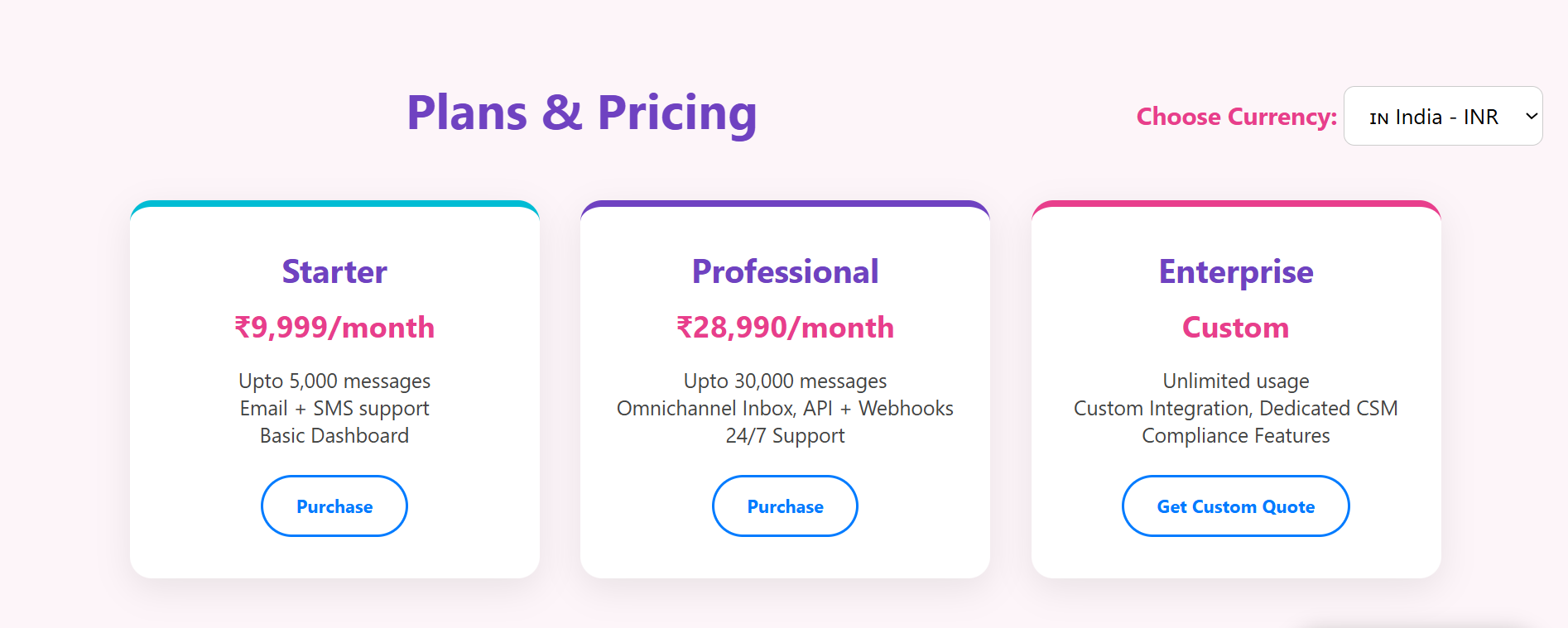Image resolution: width=1568 pixels, height=628 pixels.
Task: Click the ₹28,990/month Professional price
Action: (x=785, y=328)
